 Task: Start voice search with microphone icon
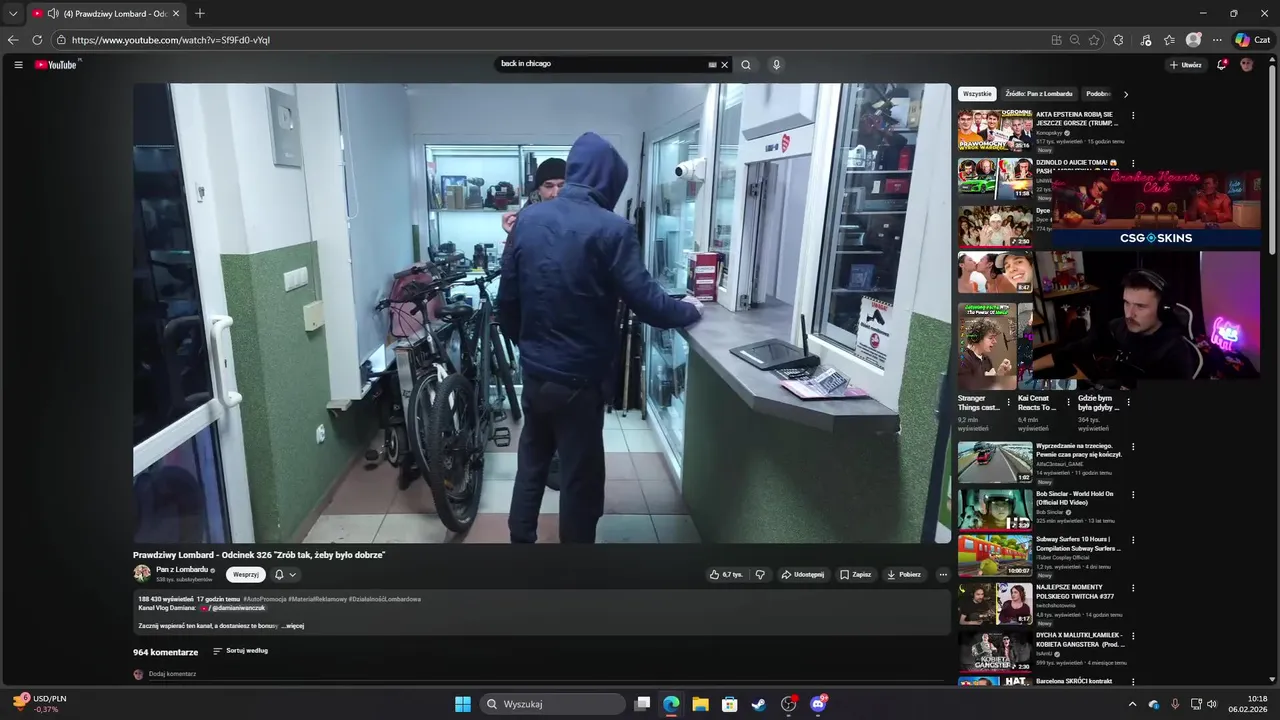click(x=776, y=65)
